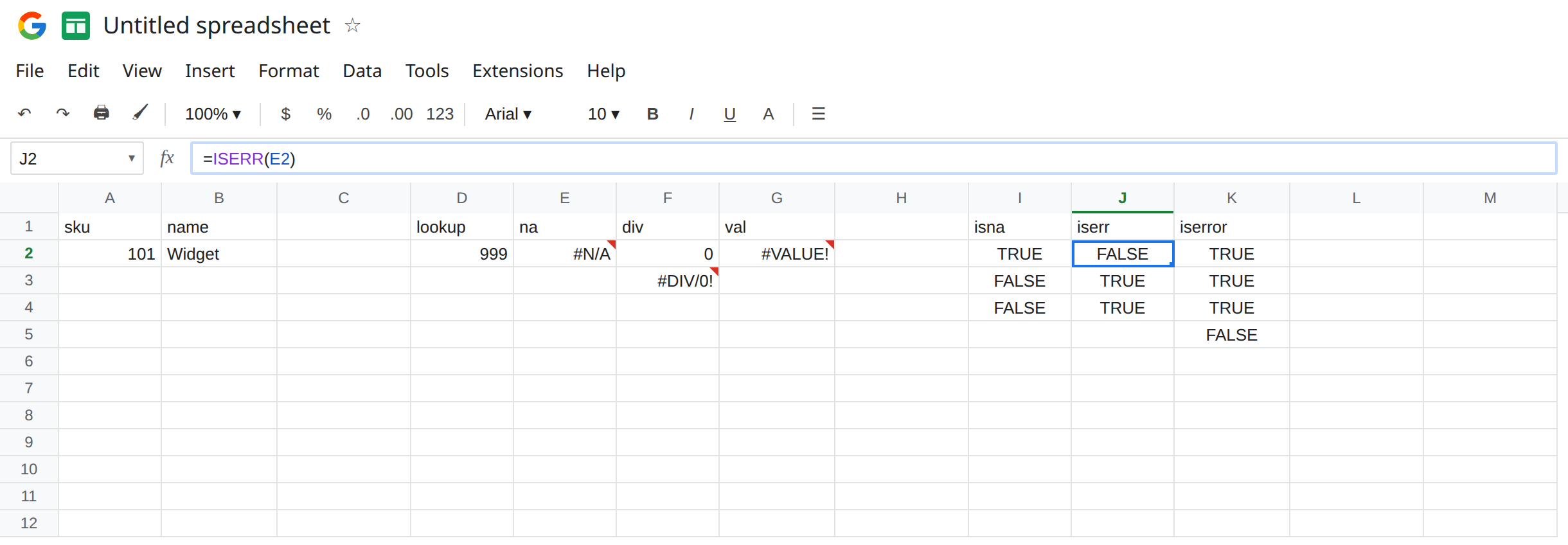
Task: Toggle bold formatting
Action: [x=652, y=114]
